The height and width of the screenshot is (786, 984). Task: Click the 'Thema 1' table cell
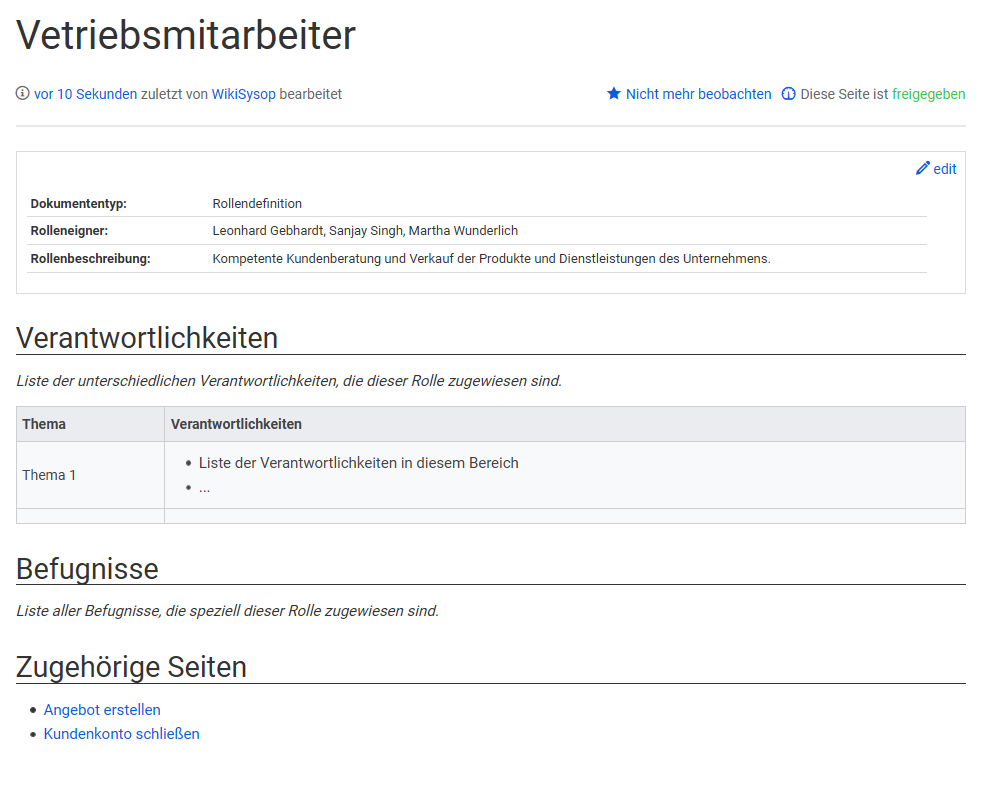click(50, 475)
